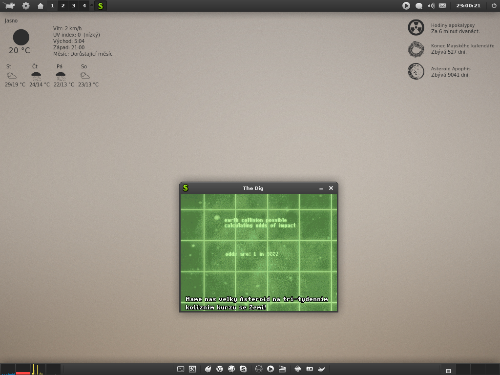Image resolution: width=500 pixels, height=375 pixels.
Task: Click the Czech subtitle in The Dig
Action: [257, 303]
